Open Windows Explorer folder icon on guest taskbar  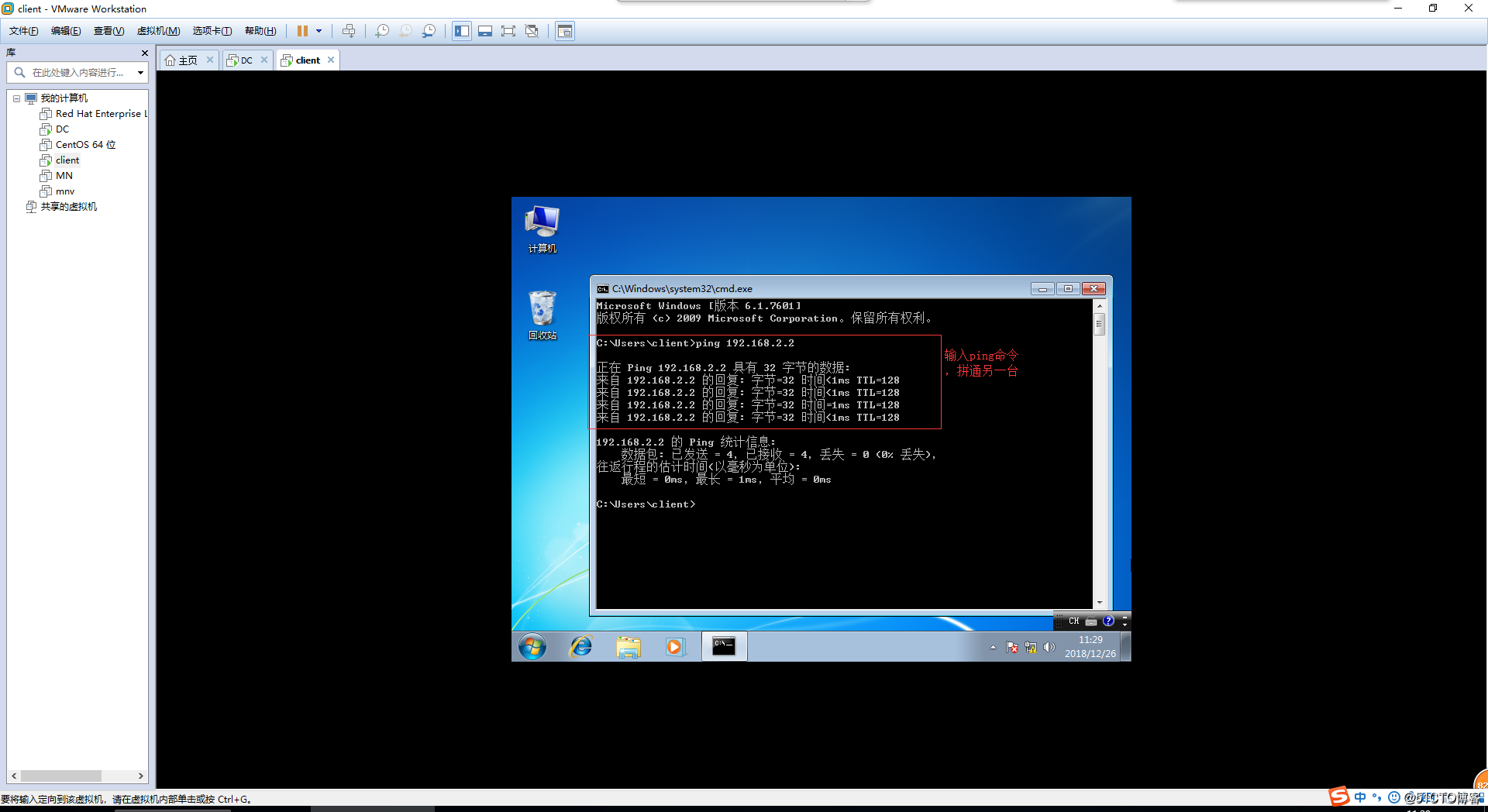click(629, 646)
